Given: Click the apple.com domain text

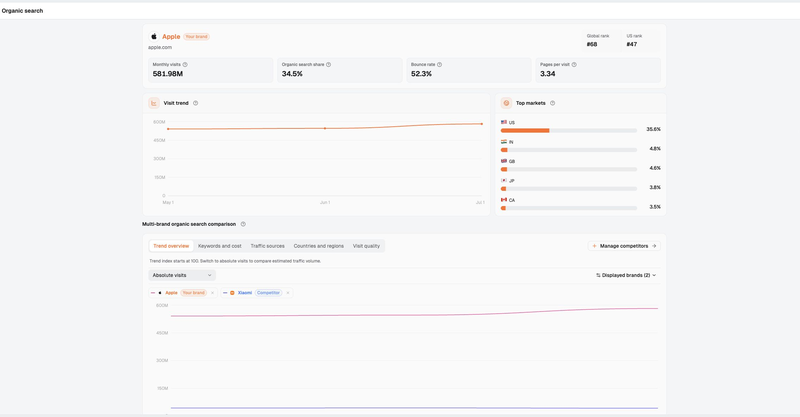Looking at the screenshot, I should 160,47.
